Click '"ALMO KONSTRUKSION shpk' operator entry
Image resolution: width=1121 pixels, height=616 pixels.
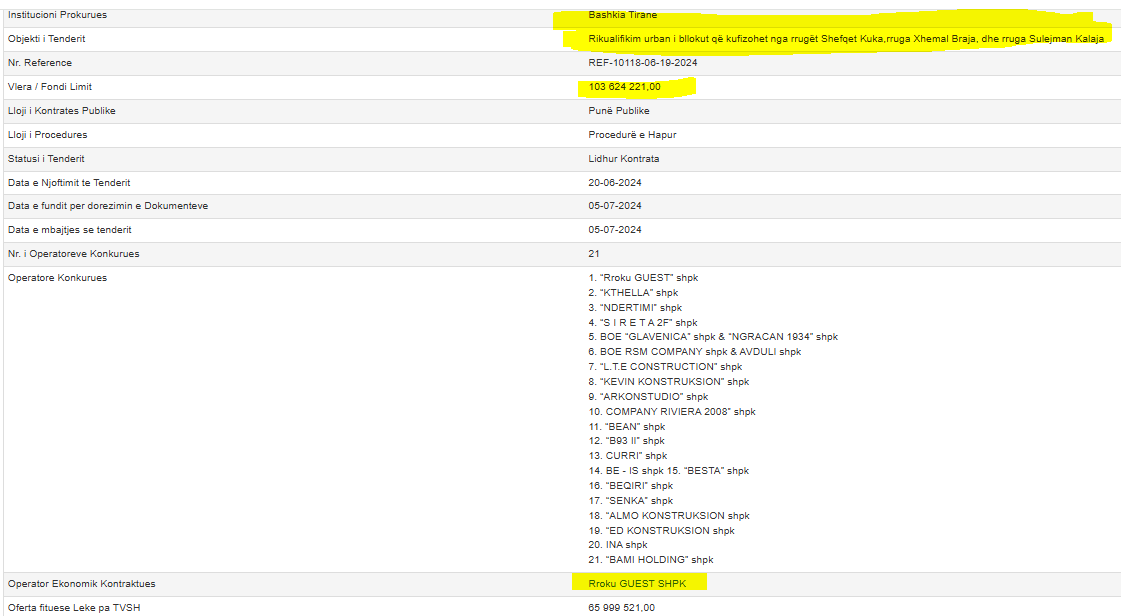668,516
